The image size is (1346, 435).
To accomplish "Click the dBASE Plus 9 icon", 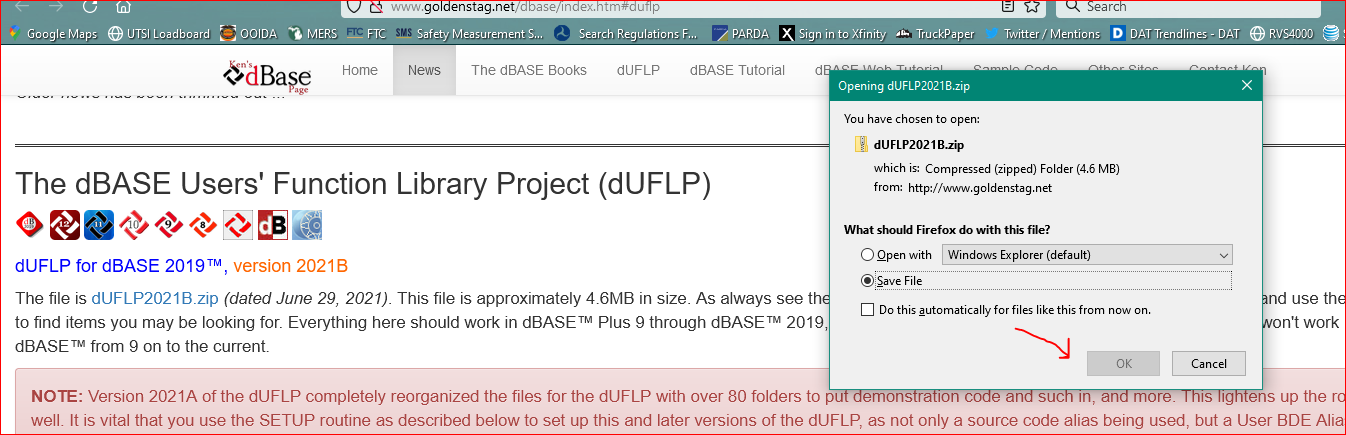I will tap(169, 225).
